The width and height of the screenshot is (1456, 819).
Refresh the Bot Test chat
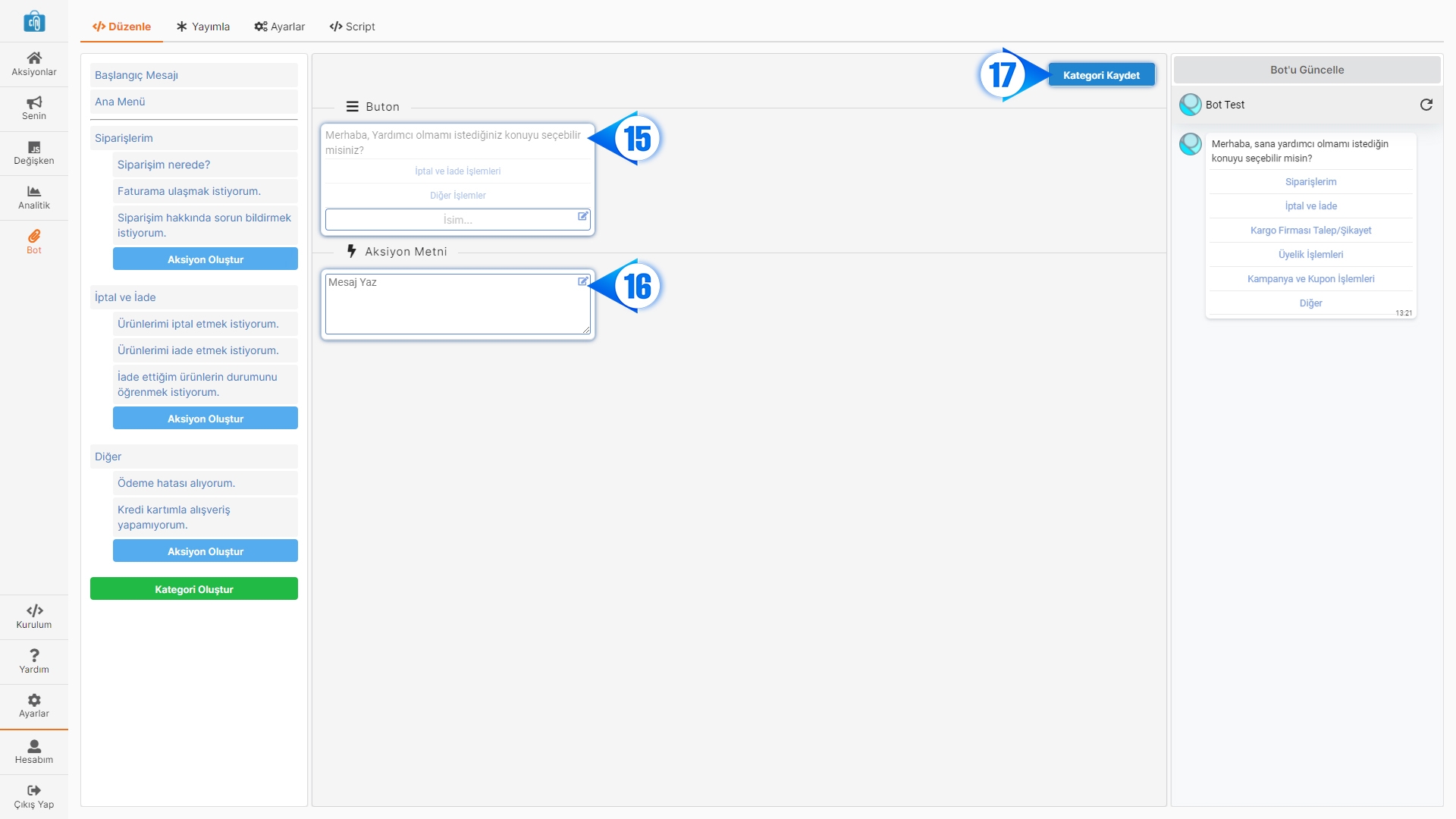pos(1426,105)
